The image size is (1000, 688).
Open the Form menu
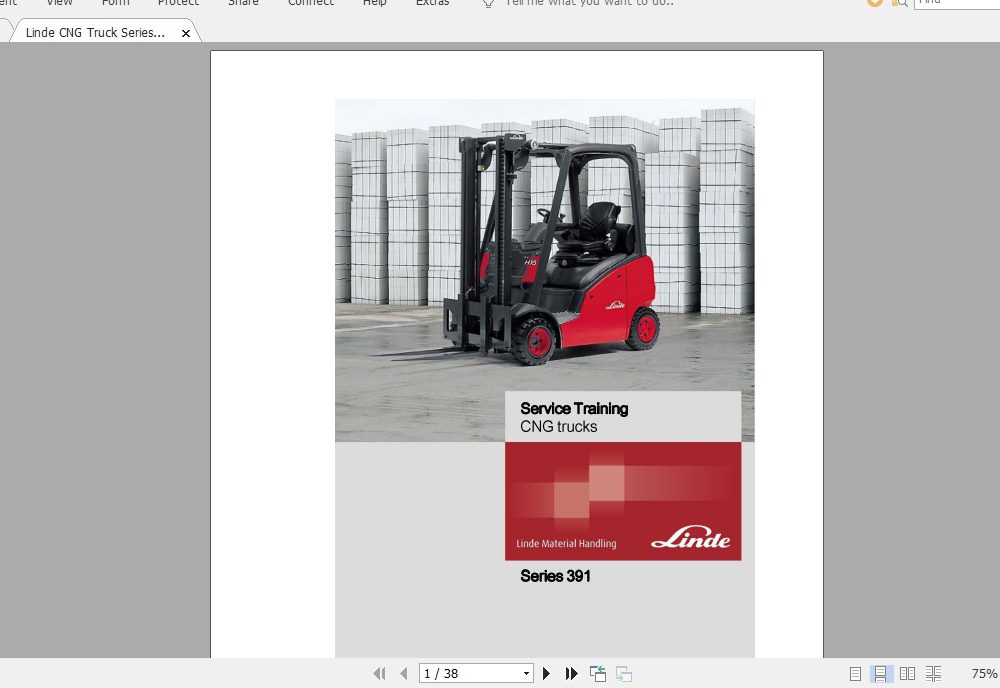tap(115, 2)
